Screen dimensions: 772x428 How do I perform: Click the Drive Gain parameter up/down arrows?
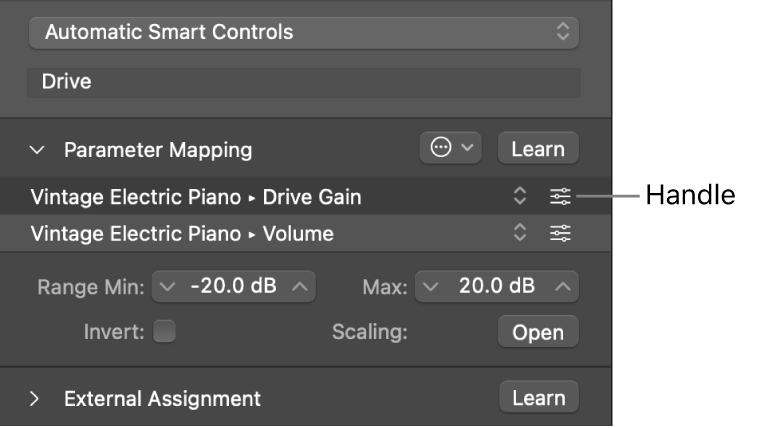[x=520, y=196]
